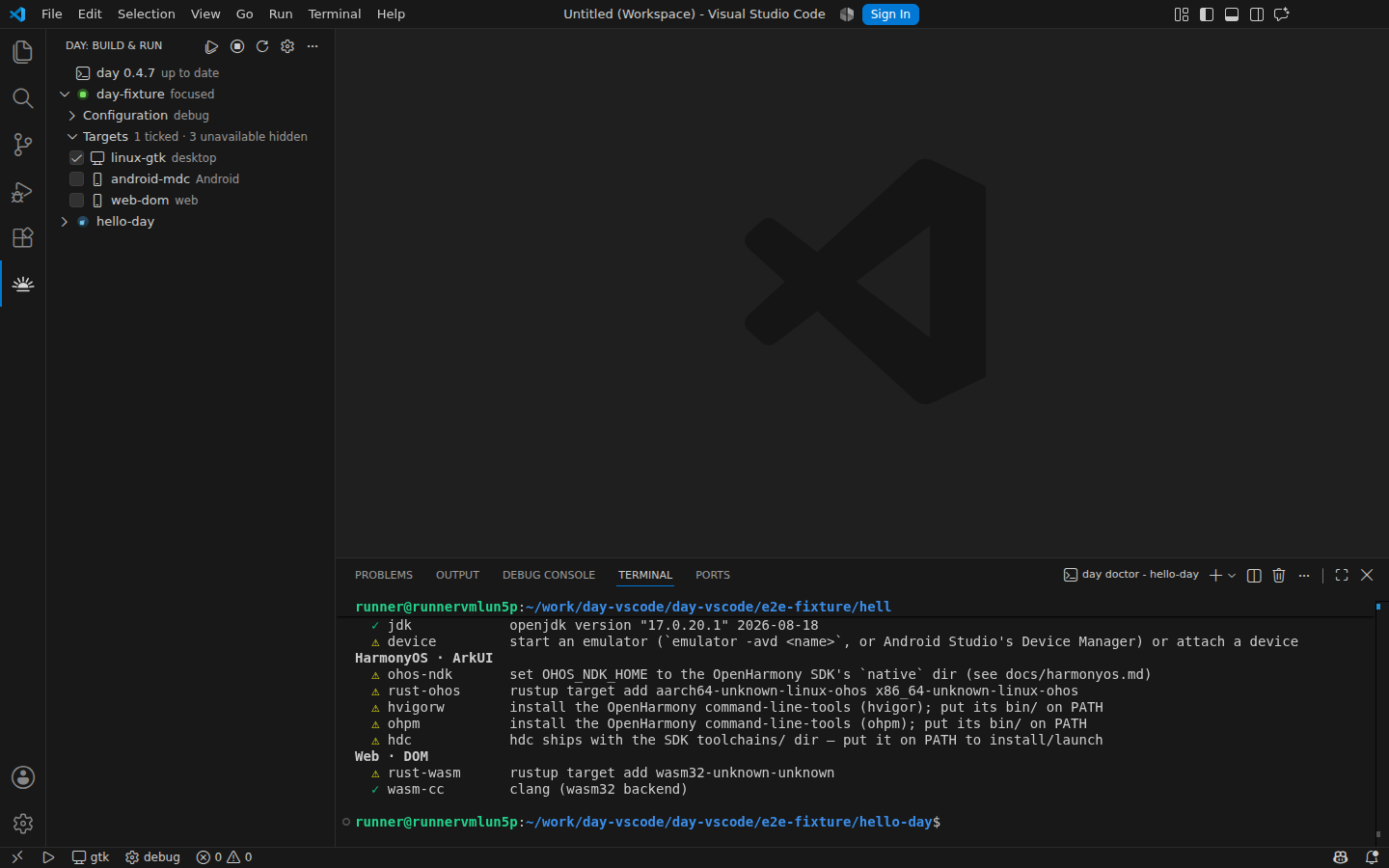Select the android-mdc Android target row

pos(190,179)
